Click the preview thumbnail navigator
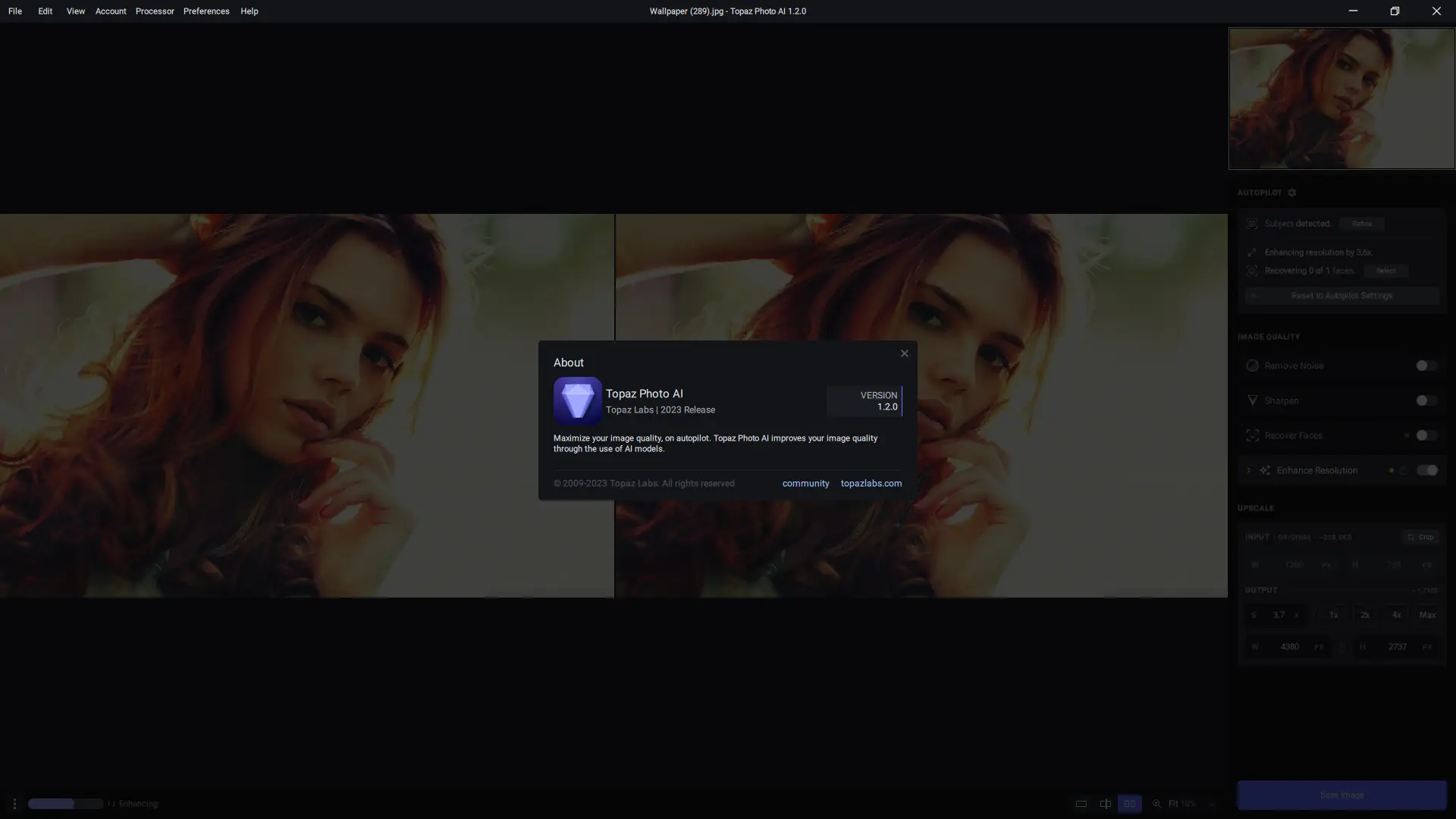The height and width of the screenshot is (819, 1456). [1341, 99]
